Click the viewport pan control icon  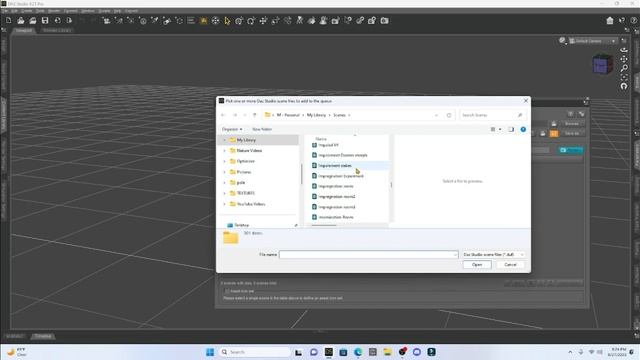pos(624,59)
